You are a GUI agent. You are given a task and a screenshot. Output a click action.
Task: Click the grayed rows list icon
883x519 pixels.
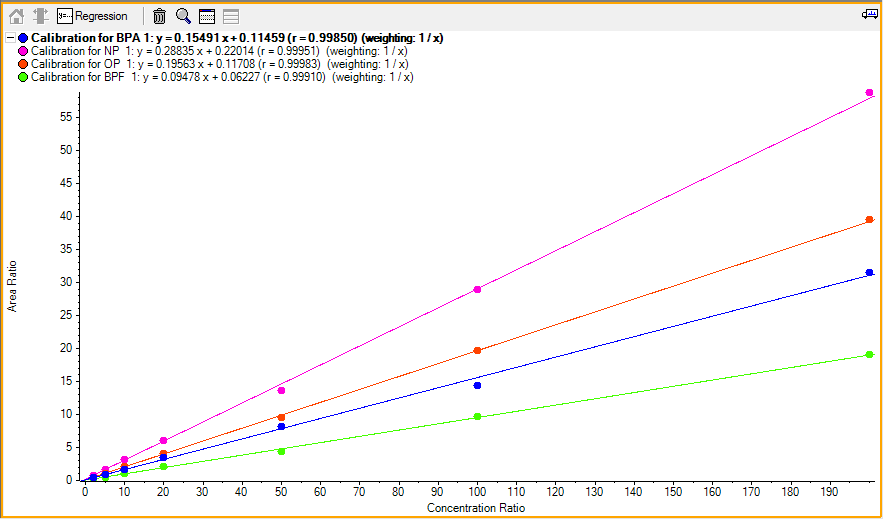click(x=230, y=16)
